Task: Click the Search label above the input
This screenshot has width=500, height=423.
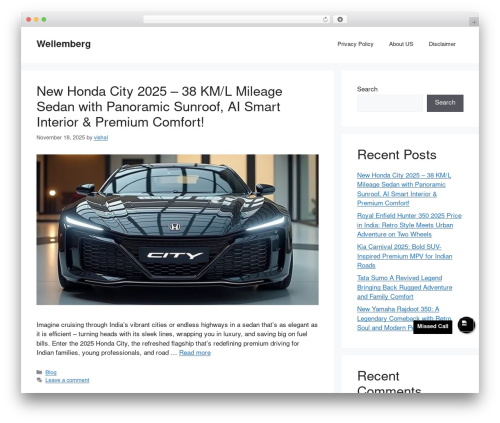Action: point(367,89)
